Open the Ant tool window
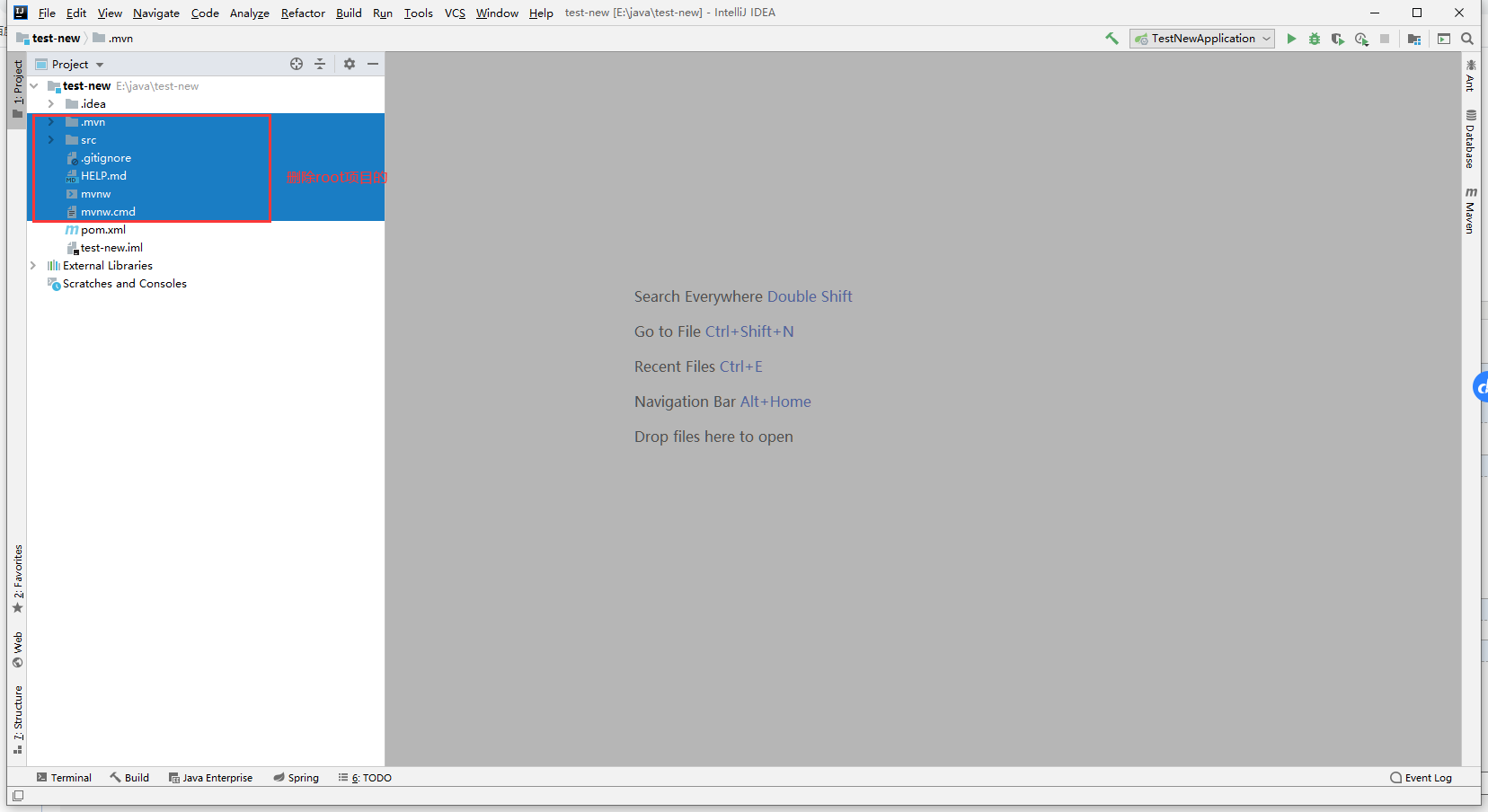This screenshot has width=1488, height=812. click(1471, 75)
